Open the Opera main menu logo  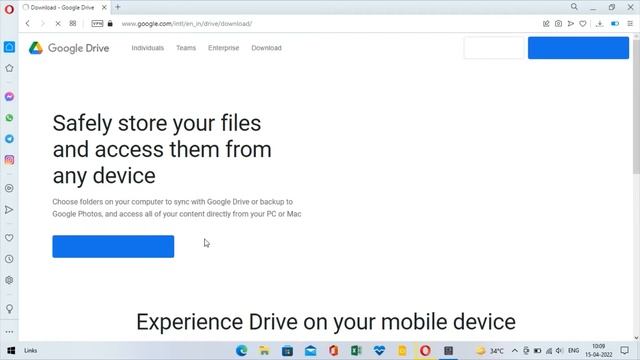(x=9, y=9)
